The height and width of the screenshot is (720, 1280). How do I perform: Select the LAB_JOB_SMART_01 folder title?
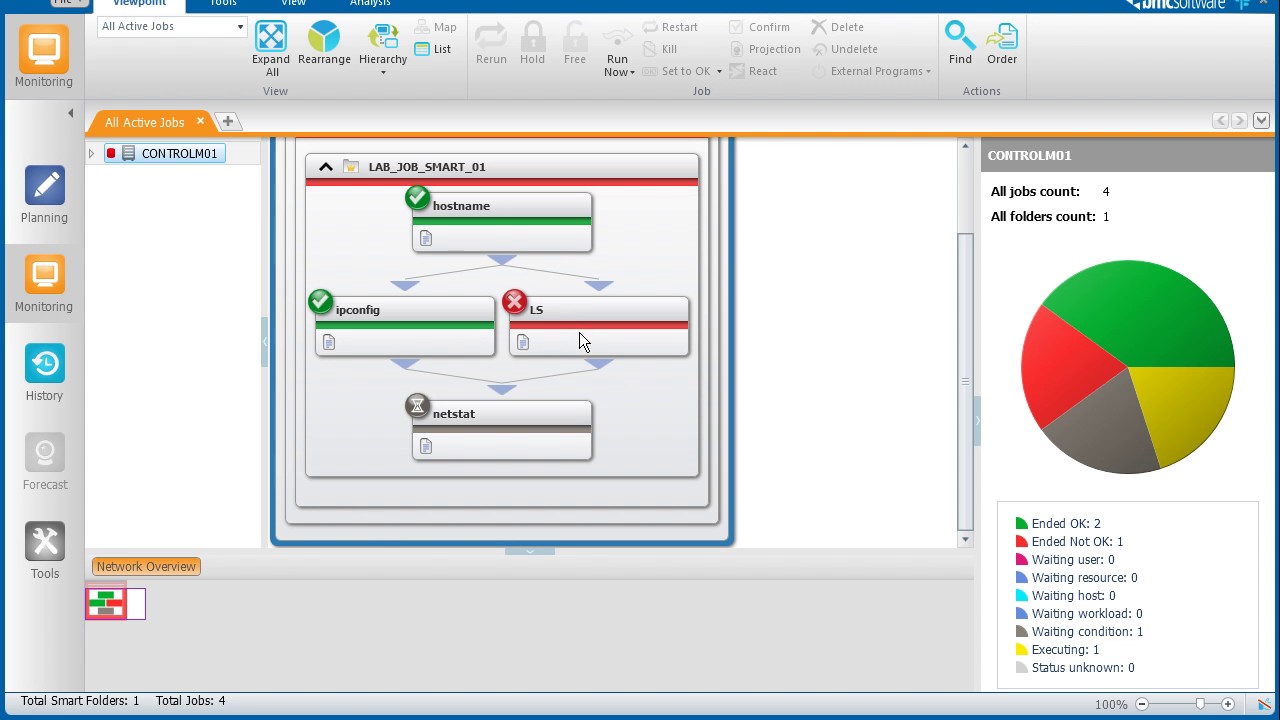pyautogui.click(x=427, y=167)
